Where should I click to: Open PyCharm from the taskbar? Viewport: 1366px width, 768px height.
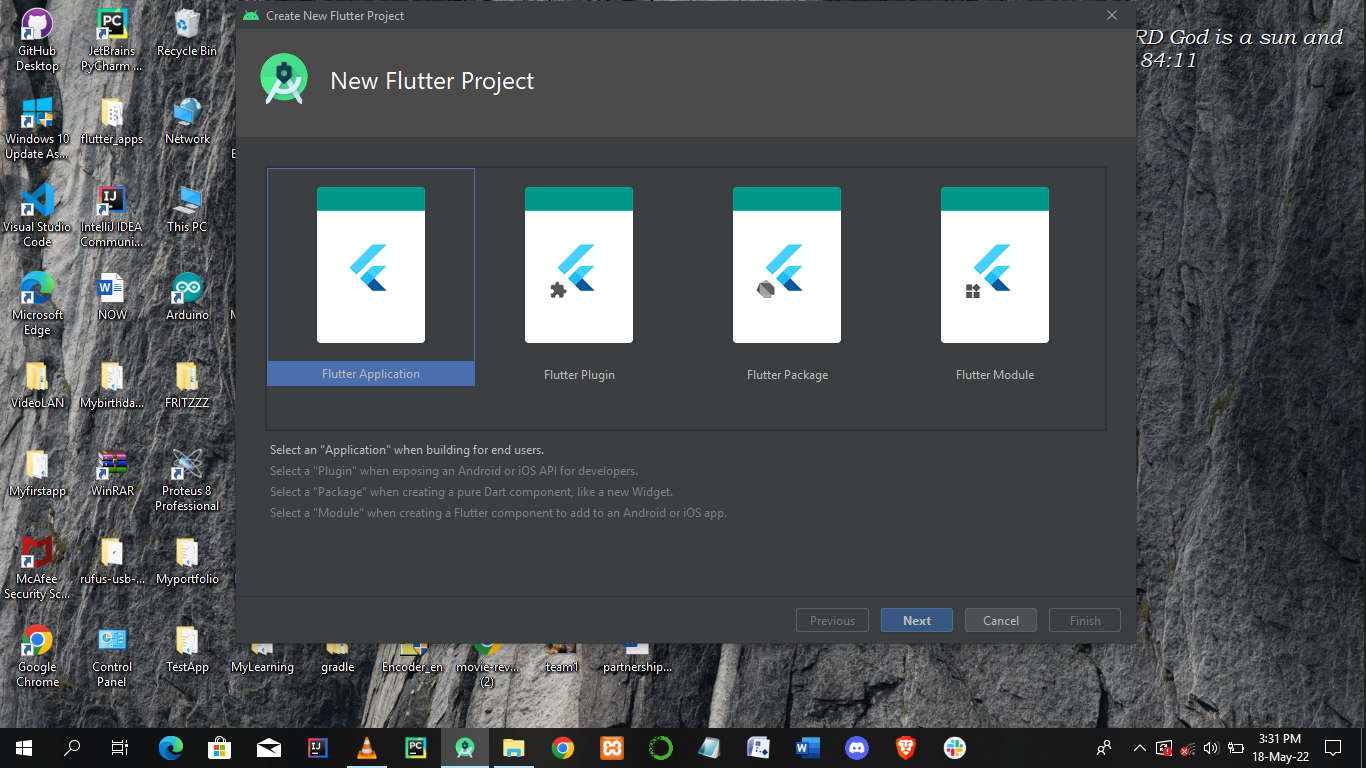[x=416, y=747]
